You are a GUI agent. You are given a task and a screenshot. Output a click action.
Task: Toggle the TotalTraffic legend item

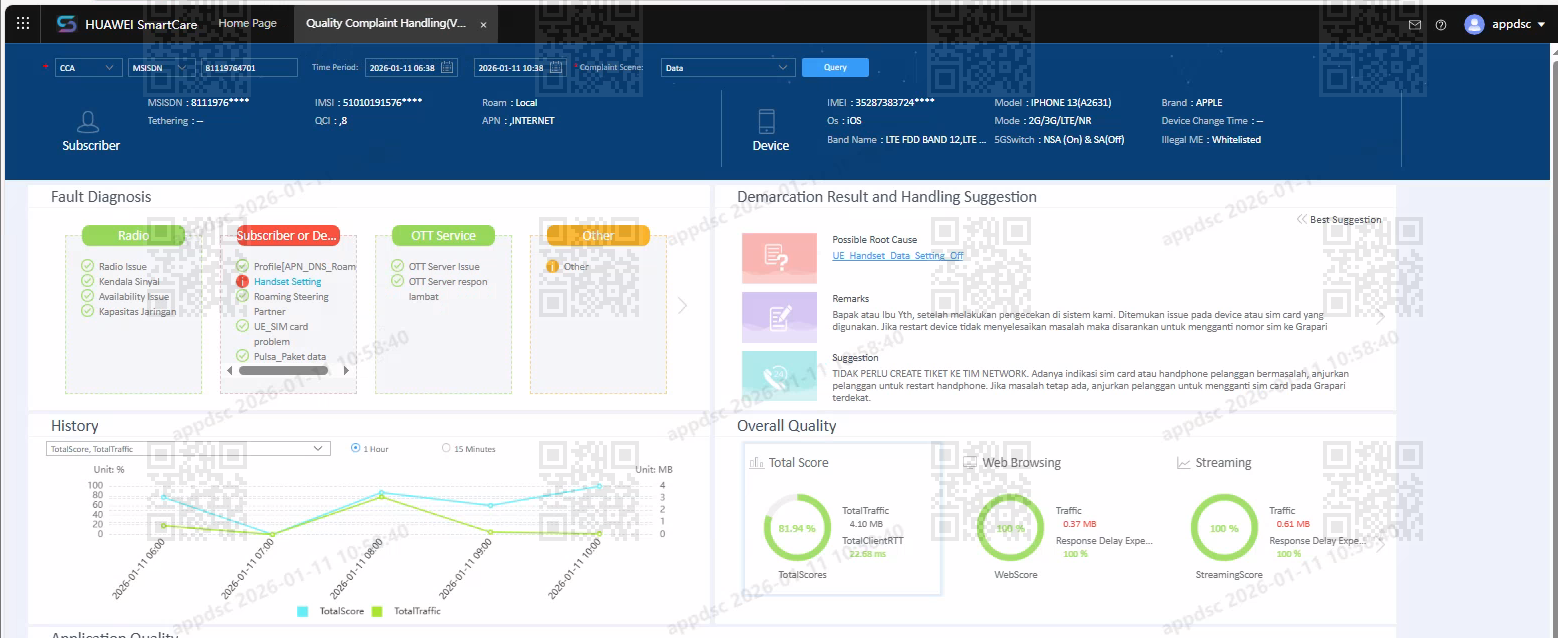tap(406, 611)
